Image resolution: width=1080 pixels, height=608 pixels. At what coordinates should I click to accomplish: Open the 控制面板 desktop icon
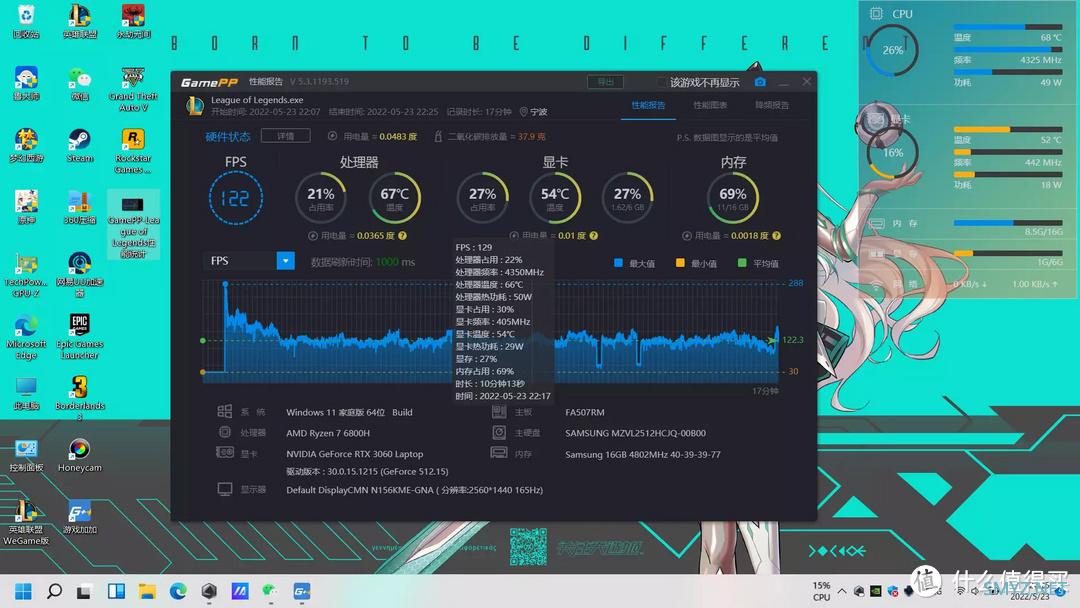point(26,455)
